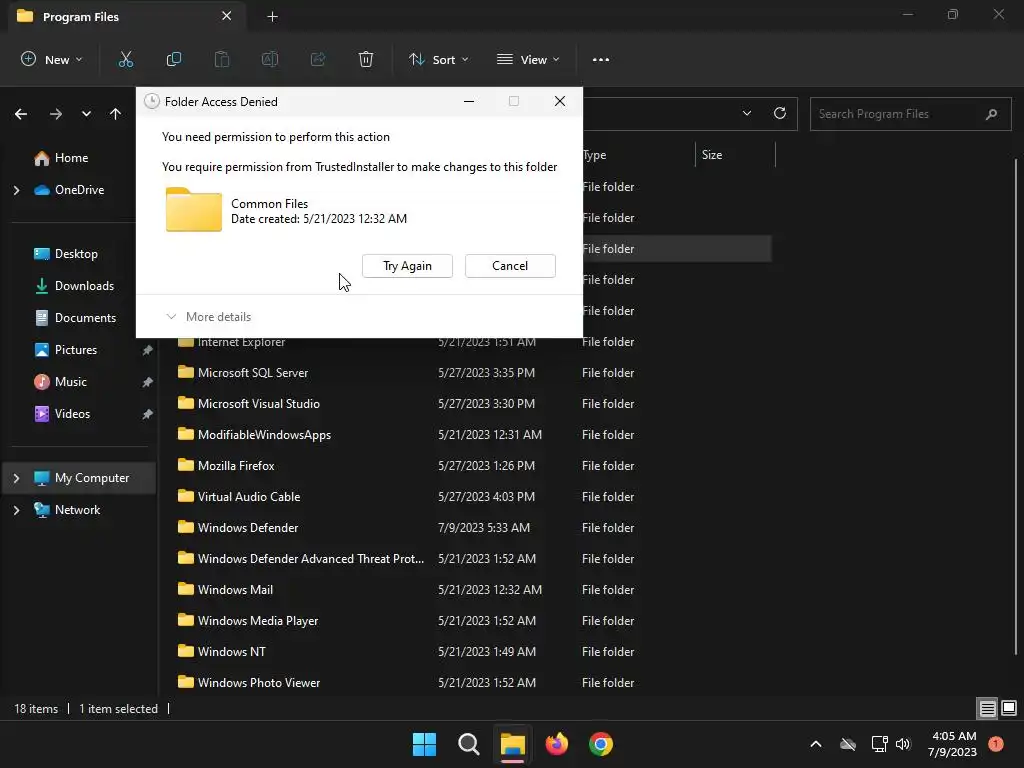Select the Windows Media Player folder
Image resolution: width=1024 pixels, height=768 pixels.
[x=258, y=621]
